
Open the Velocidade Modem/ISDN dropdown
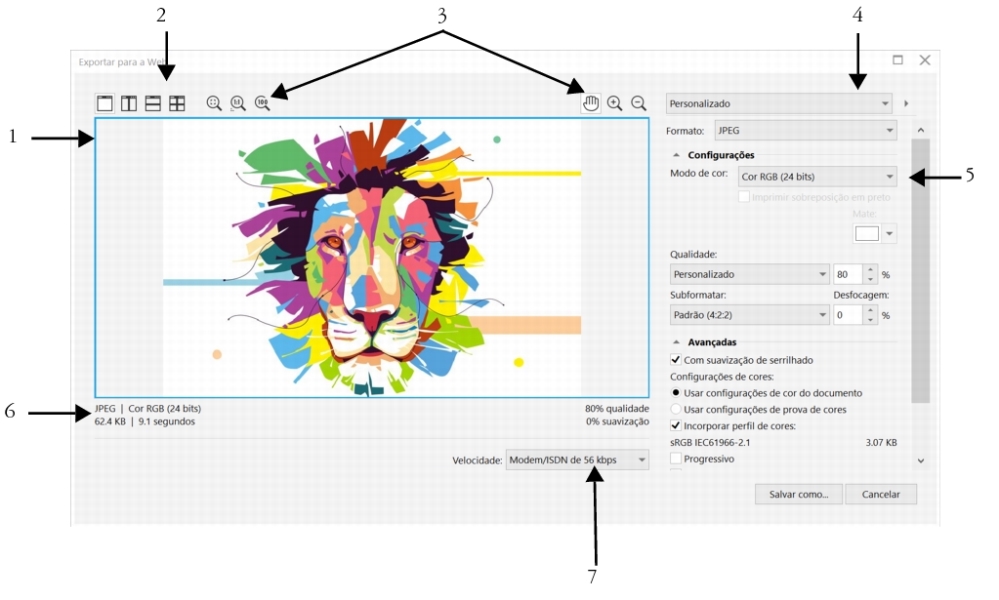pyautogui.click(x=576, y=460)
